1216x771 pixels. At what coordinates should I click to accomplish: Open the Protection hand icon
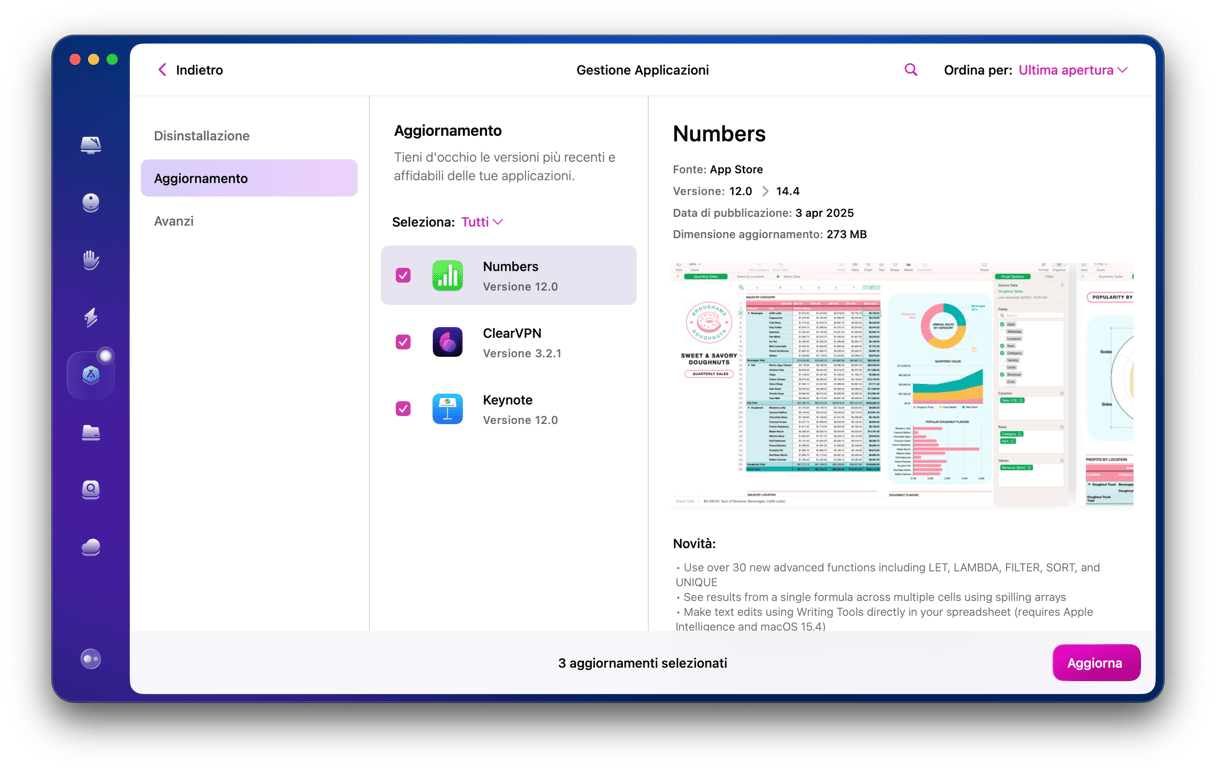(91, 261)
